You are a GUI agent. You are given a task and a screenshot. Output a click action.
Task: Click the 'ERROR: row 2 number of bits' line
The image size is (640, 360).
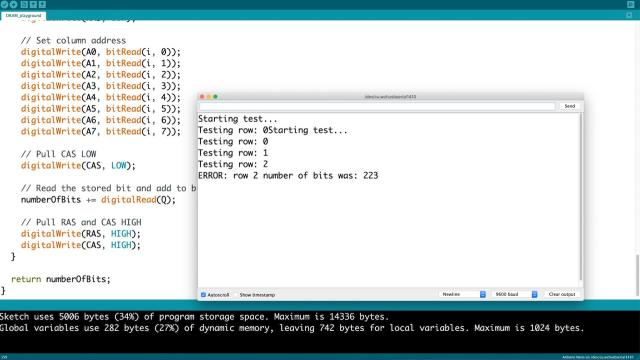[288, 176]
